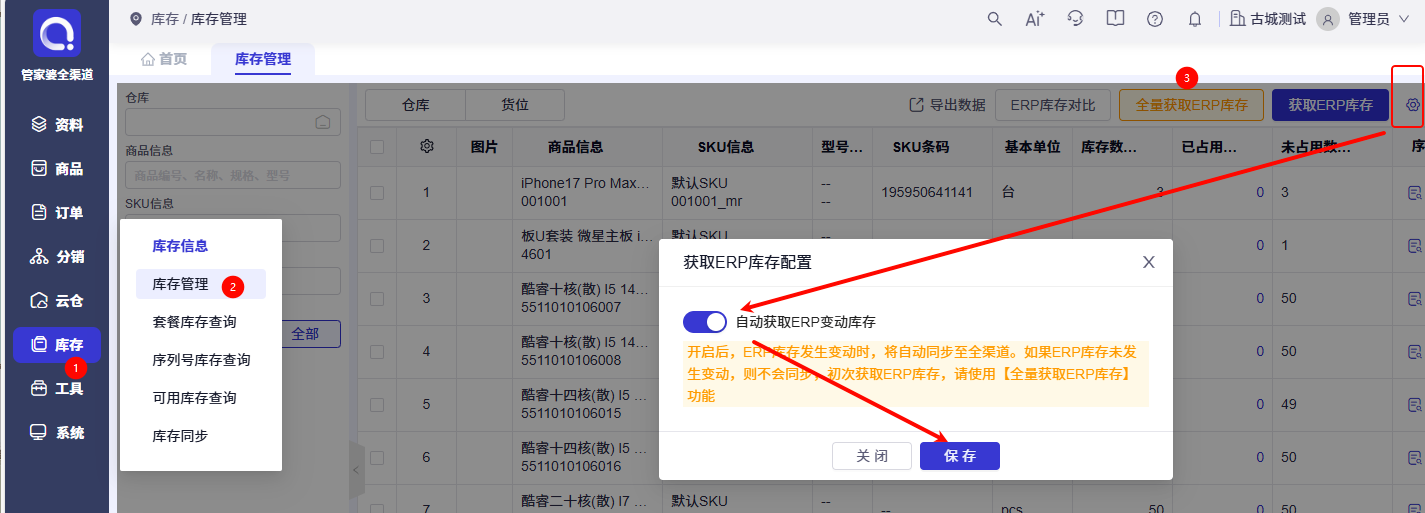Open notifications bell icon
The image size is (1425, 513).
pos(1195,19)
